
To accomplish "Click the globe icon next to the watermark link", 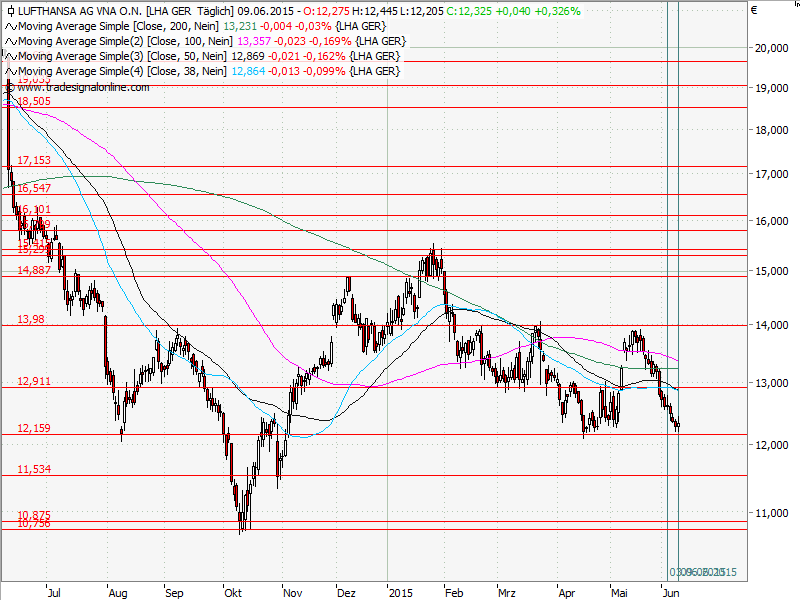I will coord(10,88).
